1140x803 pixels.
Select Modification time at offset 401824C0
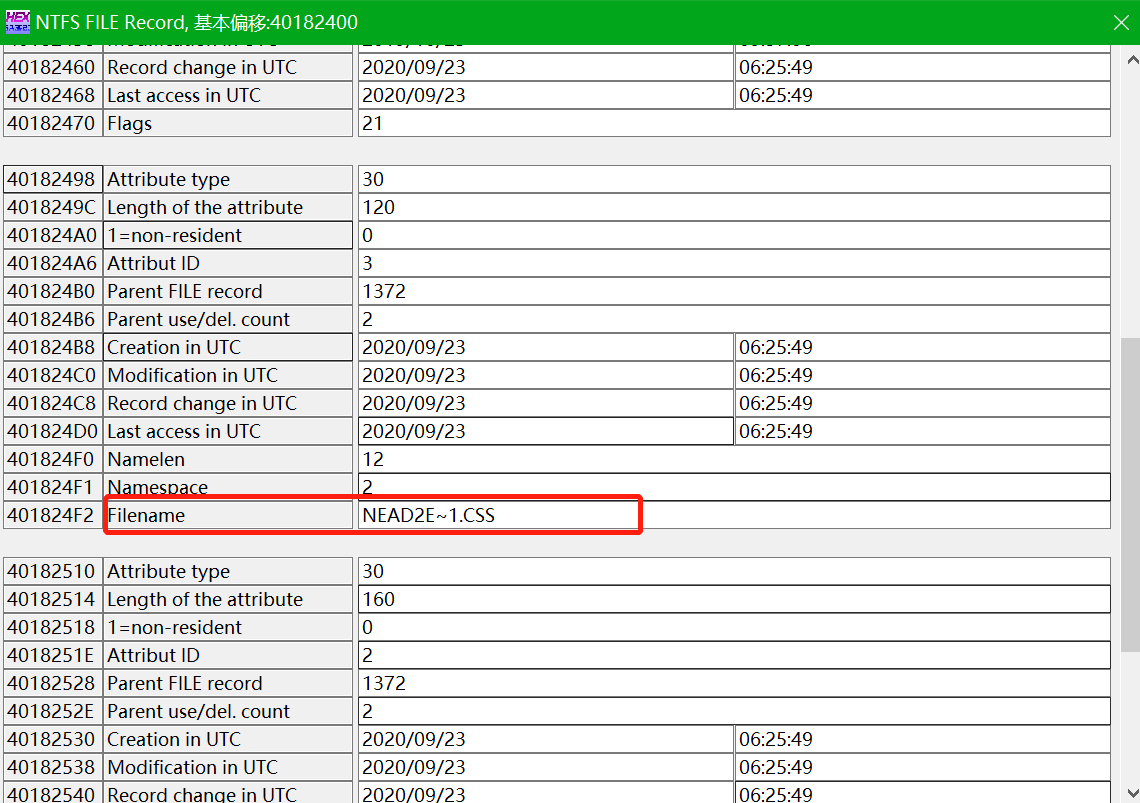(x=923, y=375)
